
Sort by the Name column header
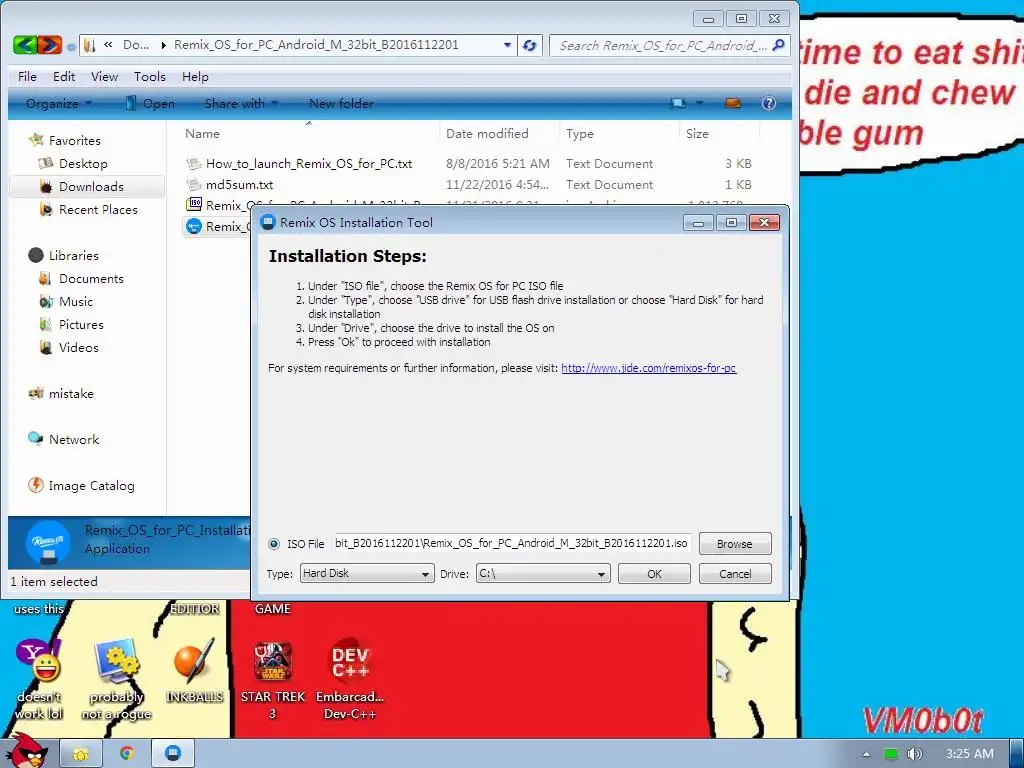pos(202,133)
